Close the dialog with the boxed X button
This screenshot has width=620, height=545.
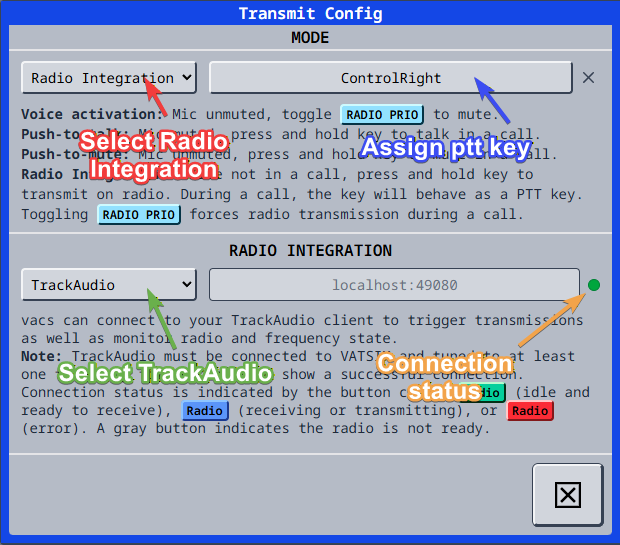(567, 494)
